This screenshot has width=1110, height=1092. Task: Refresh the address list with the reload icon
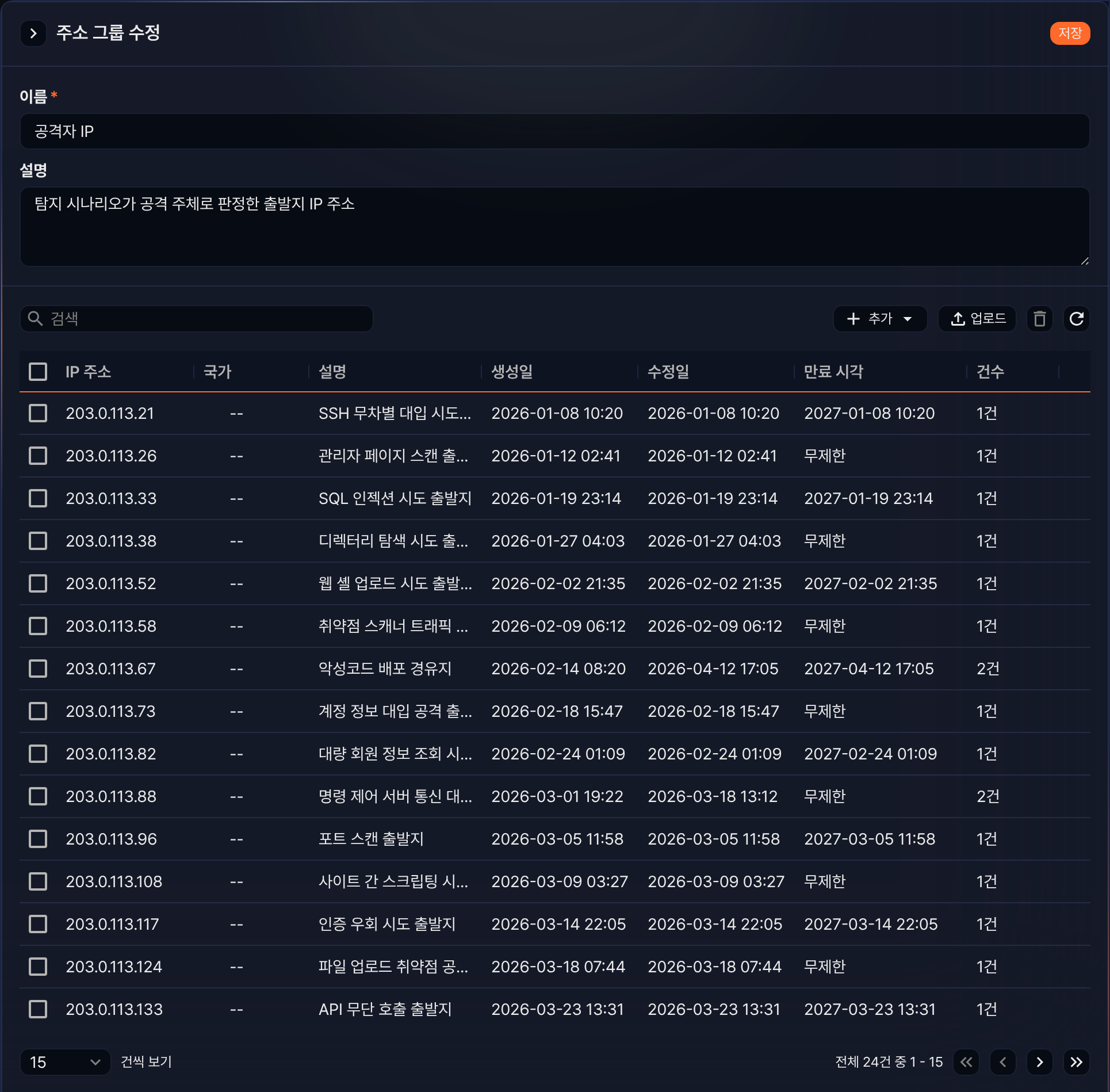click(1076, 319)
